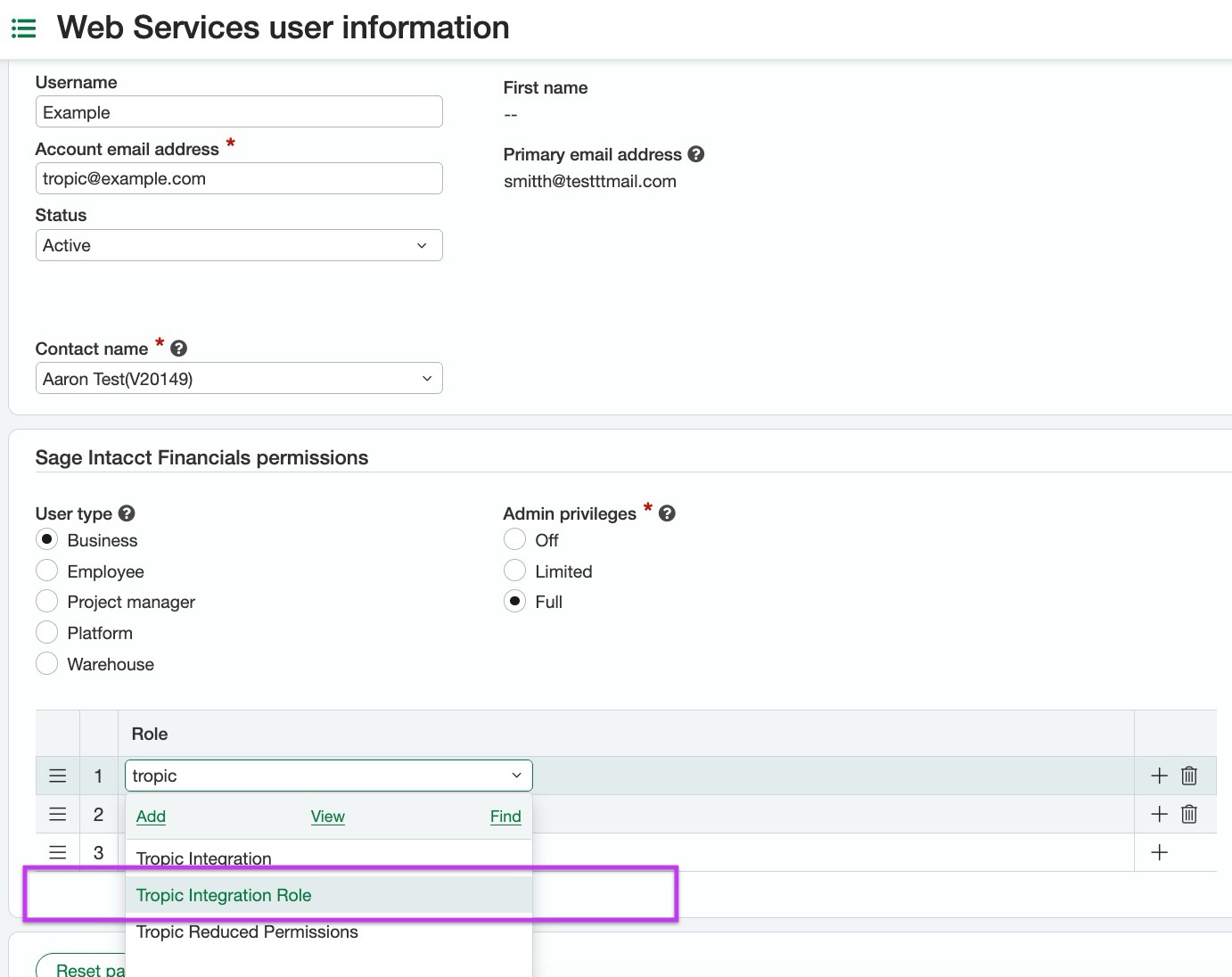The image size is (1232, 977).
Task: Click the row number 1 cell
Action: click(x=98, y=776)
